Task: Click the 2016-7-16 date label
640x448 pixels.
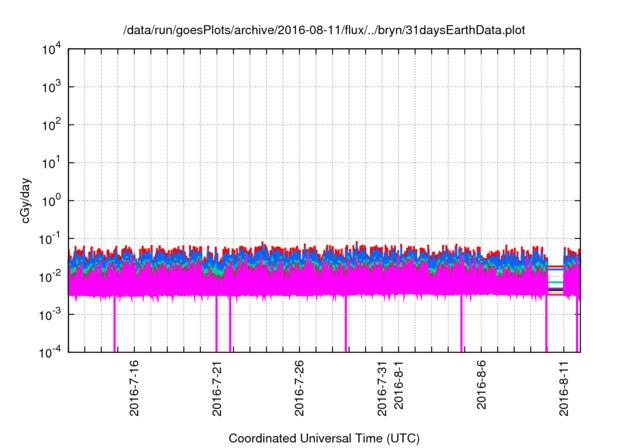Action: click(x=134, y=388)
